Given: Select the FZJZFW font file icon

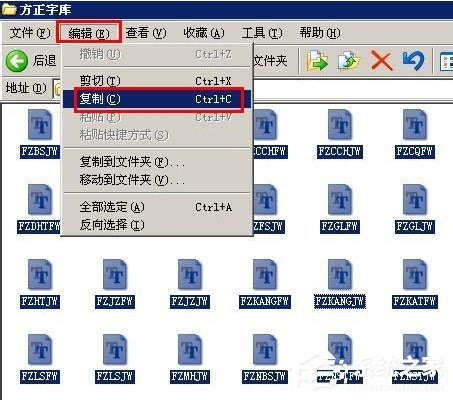Looking at the screenshot, I should point(115,274).
